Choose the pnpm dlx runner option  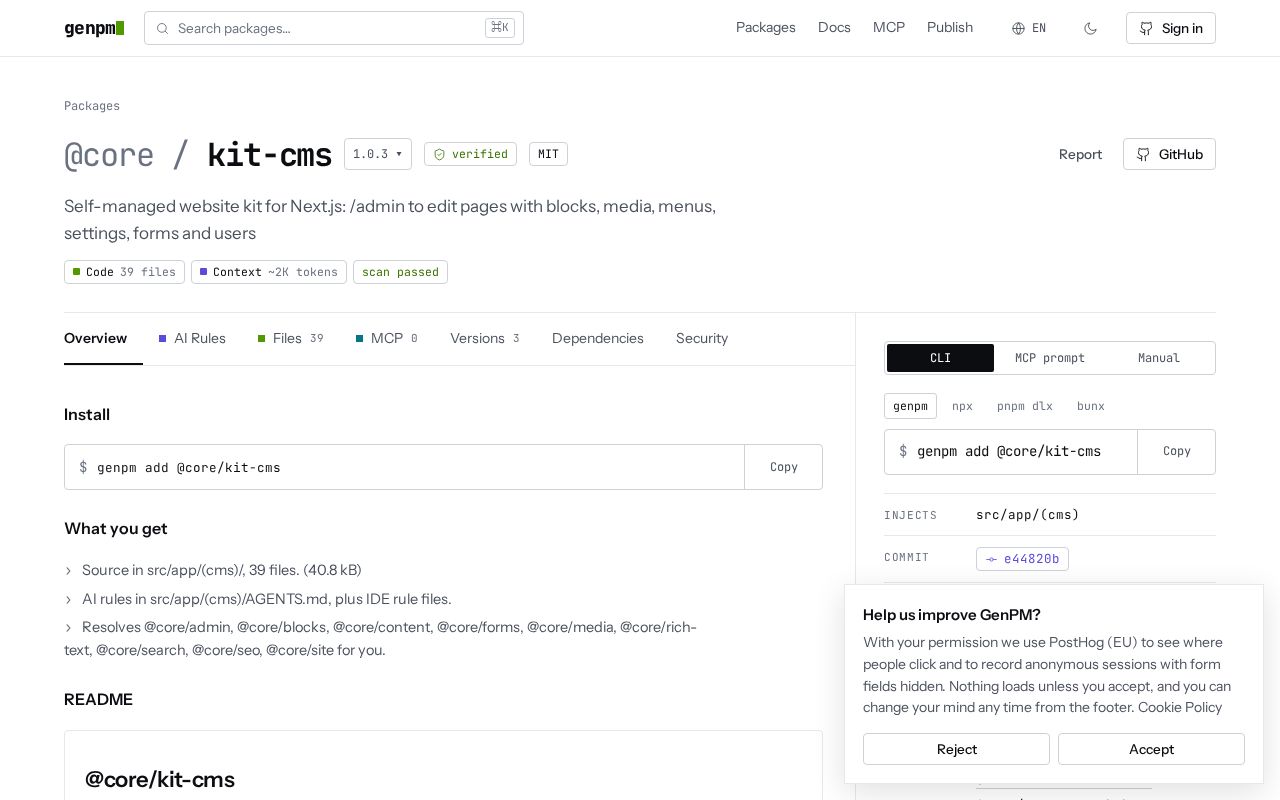pyautogui.click(x=1025, y=406)
